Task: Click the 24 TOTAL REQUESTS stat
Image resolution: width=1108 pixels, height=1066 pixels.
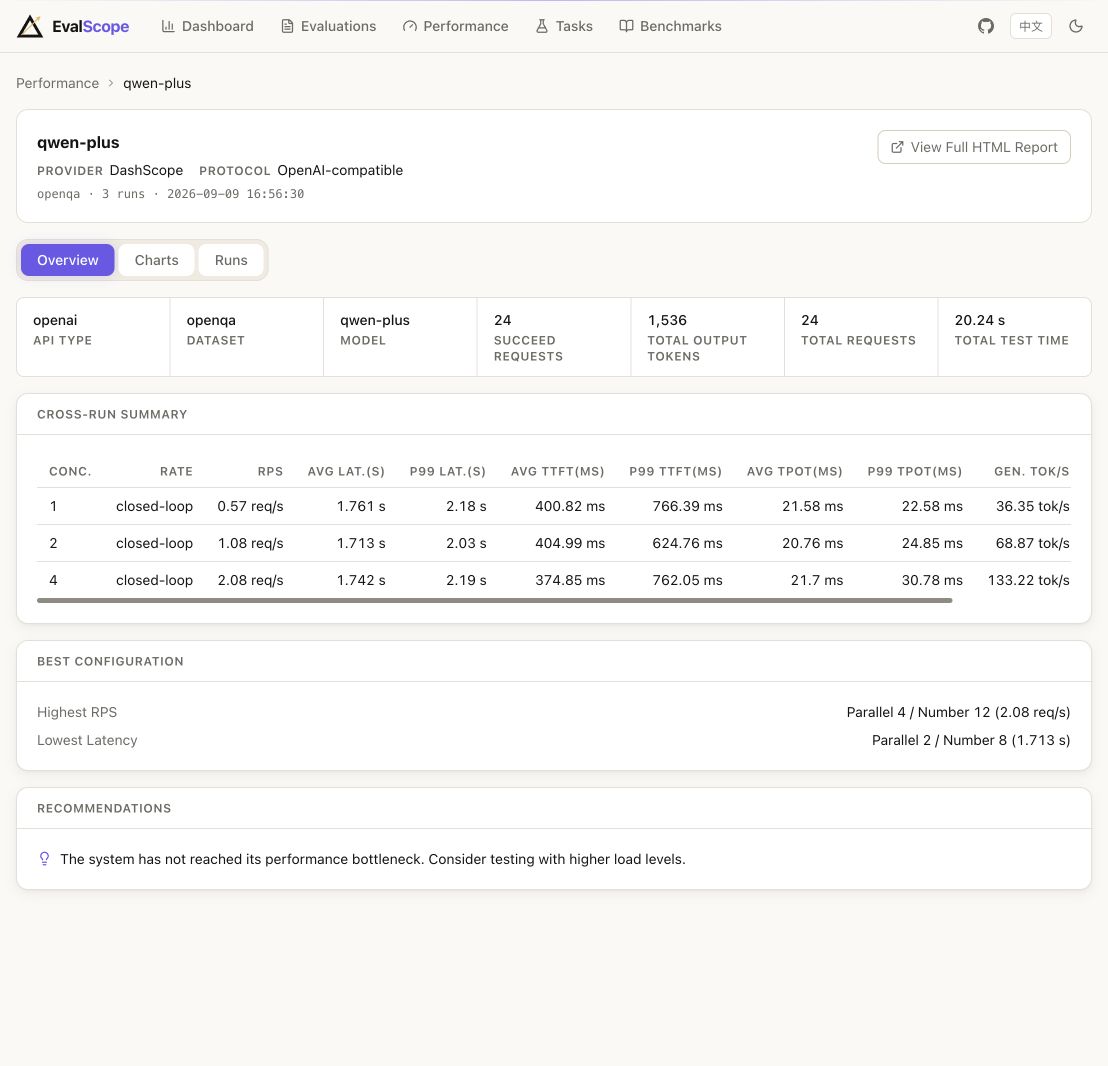Action: coord(861,337)
